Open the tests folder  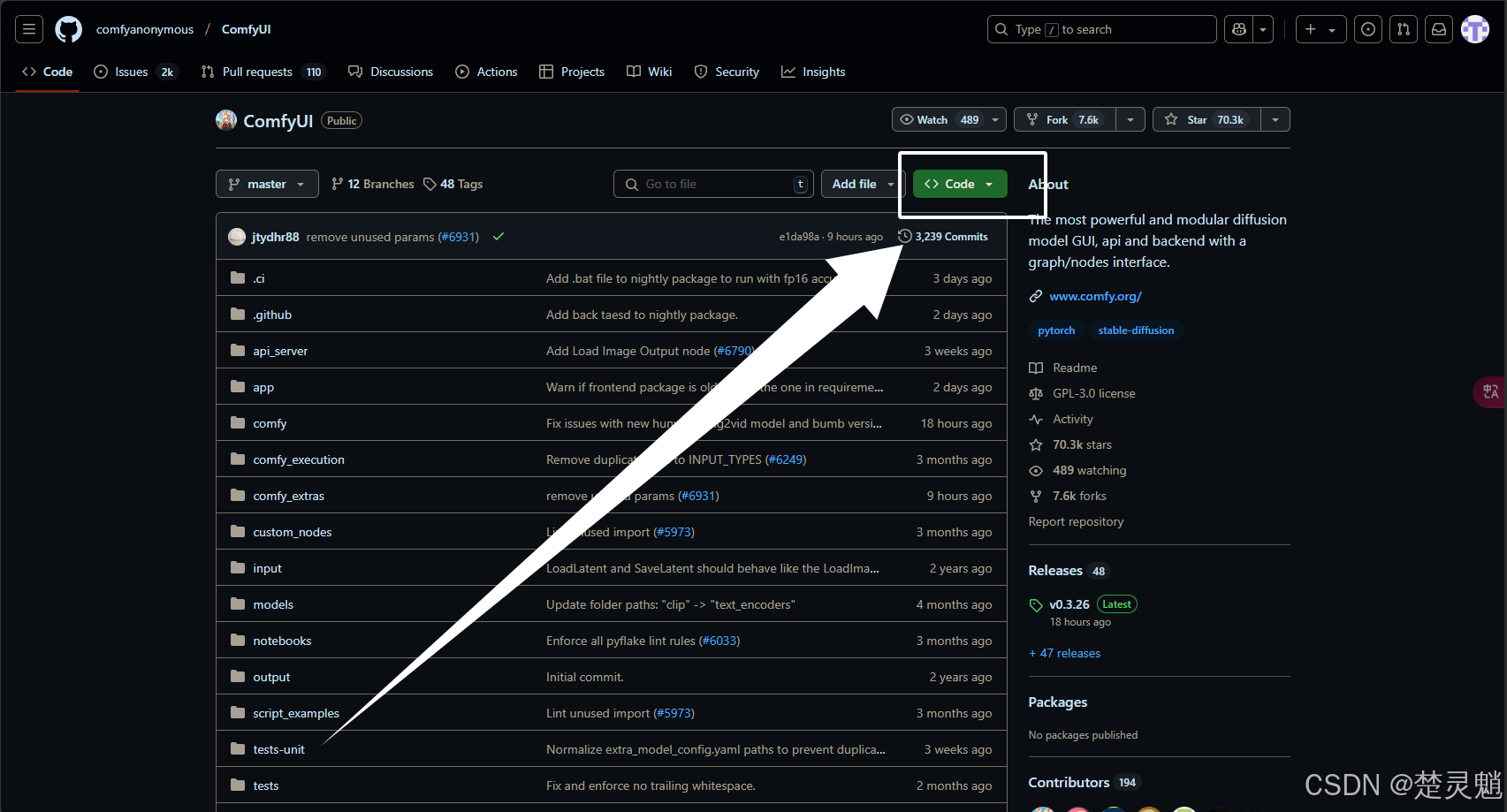coord(265,785)
